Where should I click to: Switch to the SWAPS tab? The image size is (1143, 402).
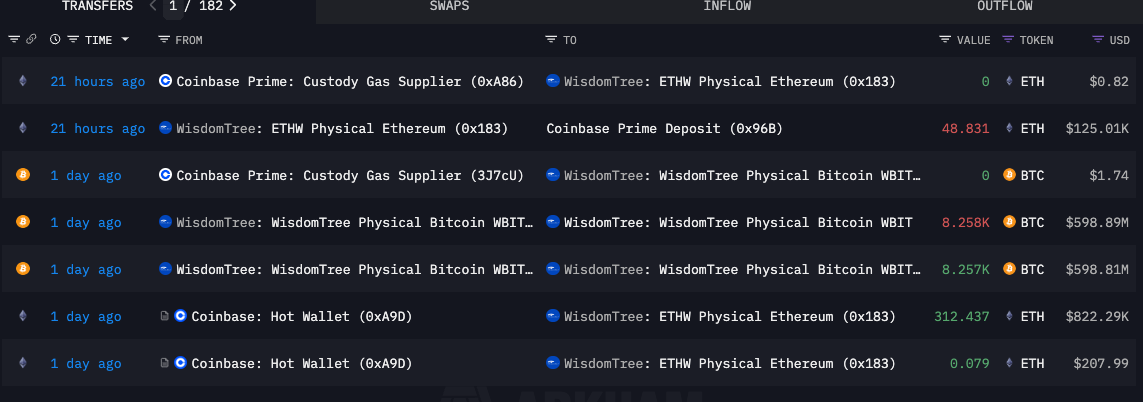point(449,6)
